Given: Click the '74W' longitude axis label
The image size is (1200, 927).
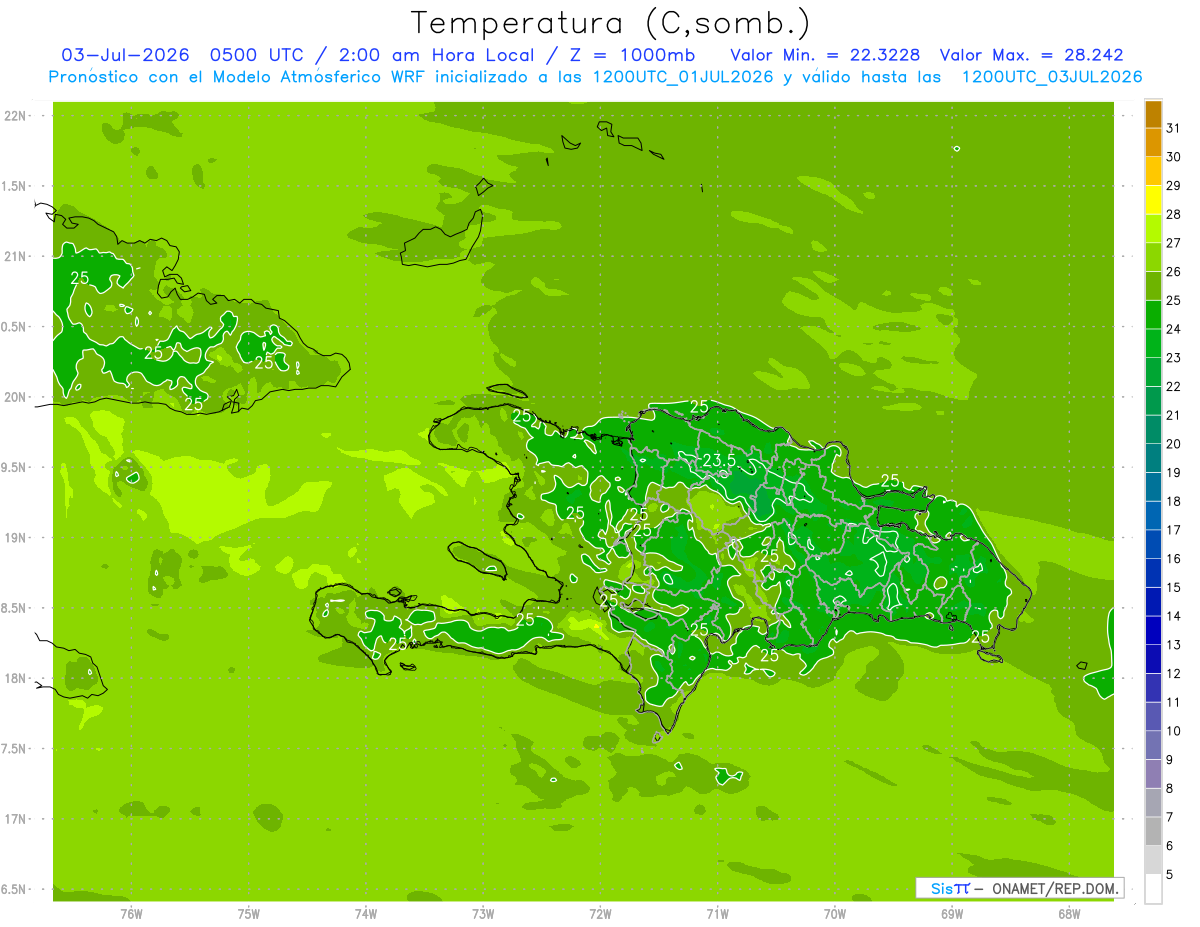Looking at the screenshot, I should 366,914.
